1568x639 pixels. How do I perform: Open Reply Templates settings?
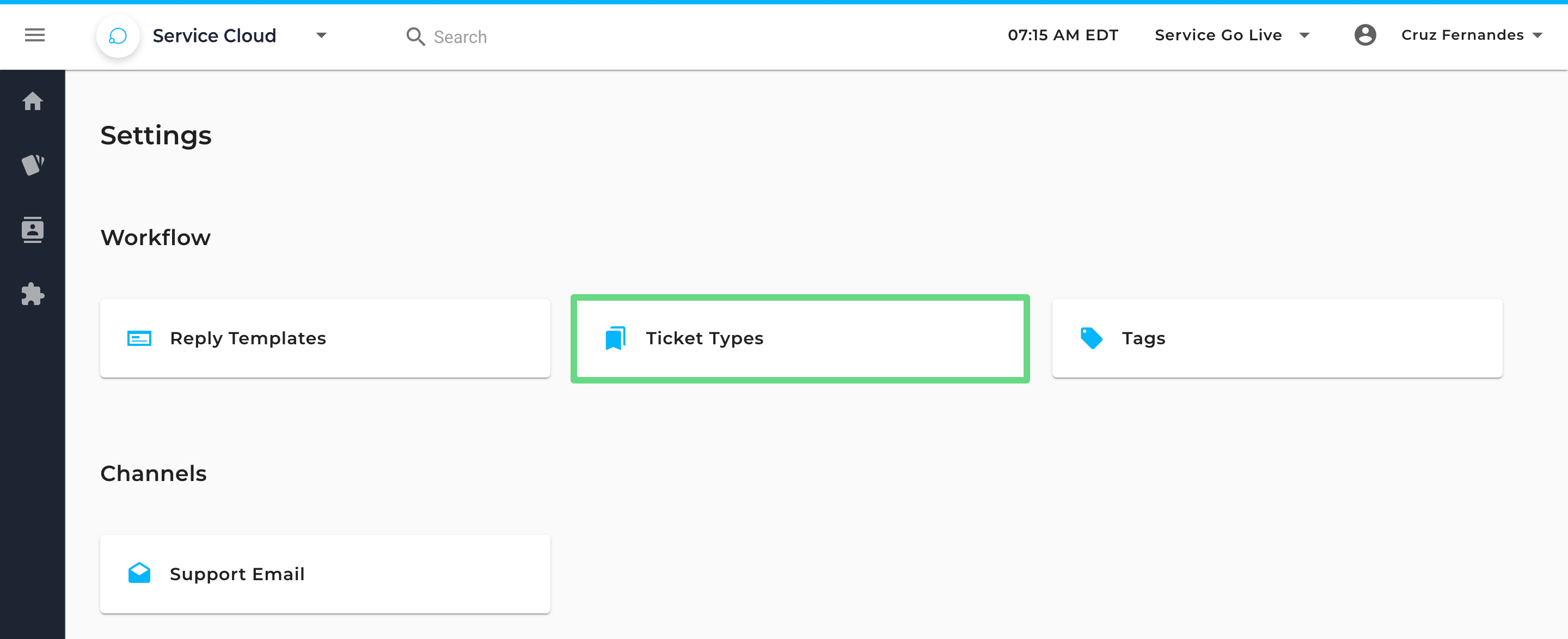[x=325, y=338]
